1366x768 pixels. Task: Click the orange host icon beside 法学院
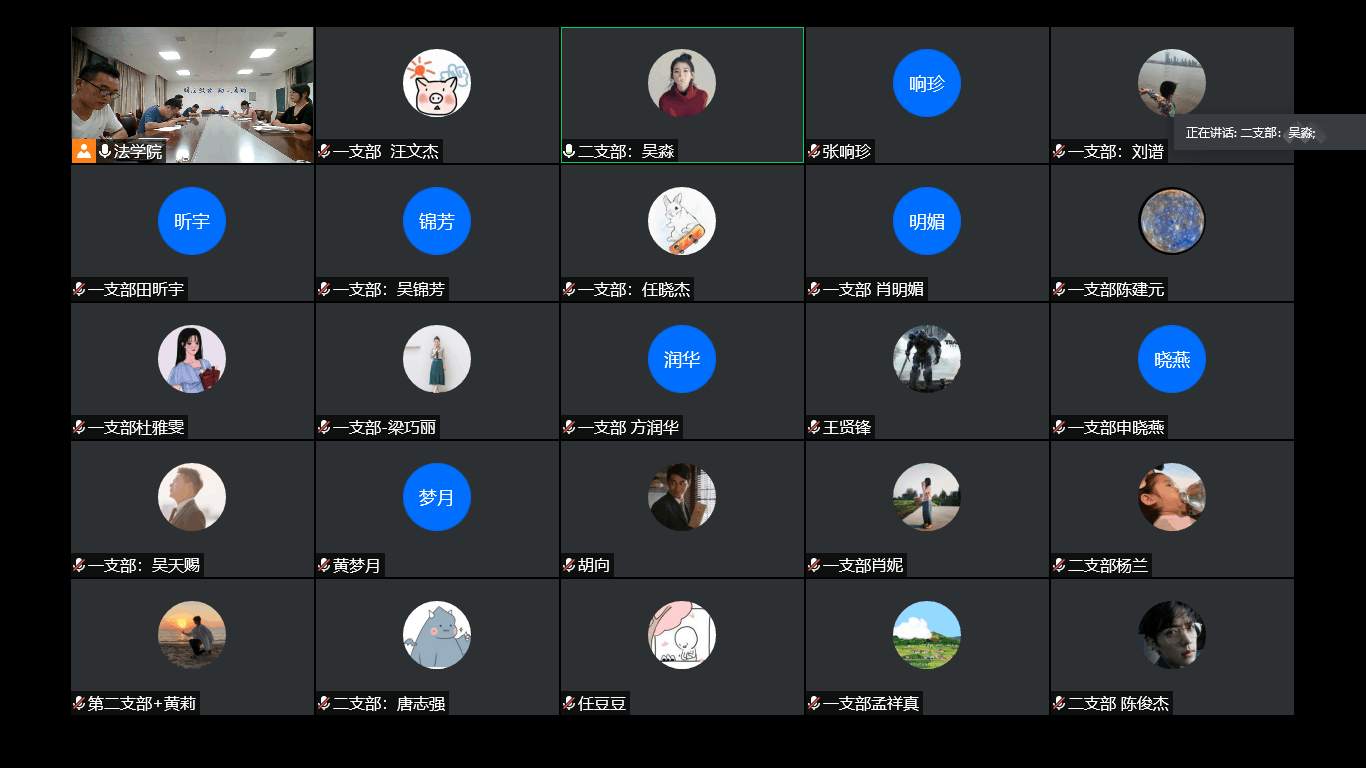click(x=83, y=151)
